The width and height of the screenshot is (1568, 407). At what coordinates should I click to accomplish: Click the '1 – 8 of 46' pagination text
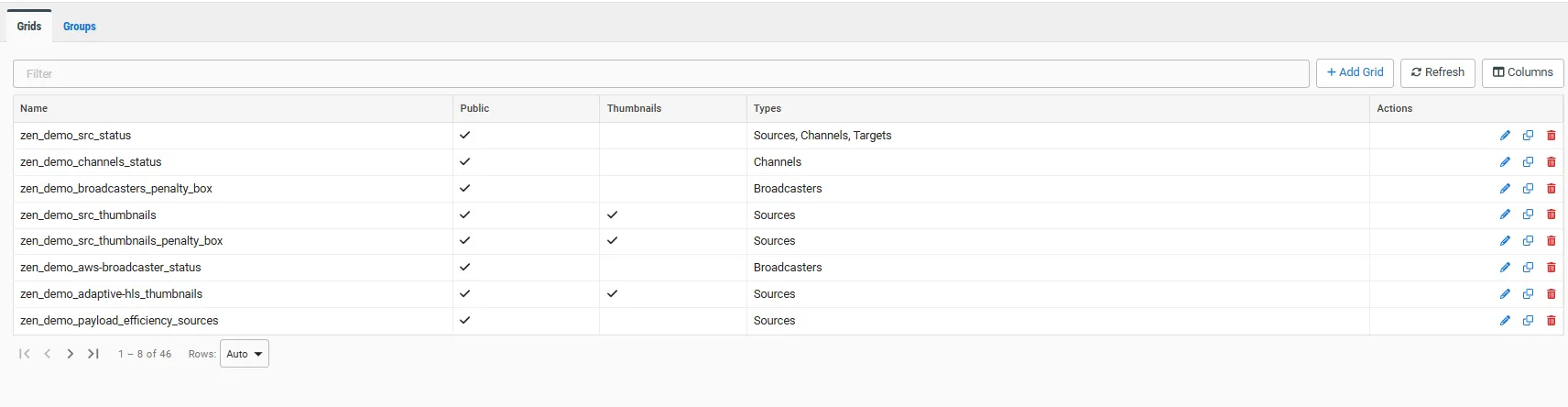pyautogui.click(x=145, y=354)
